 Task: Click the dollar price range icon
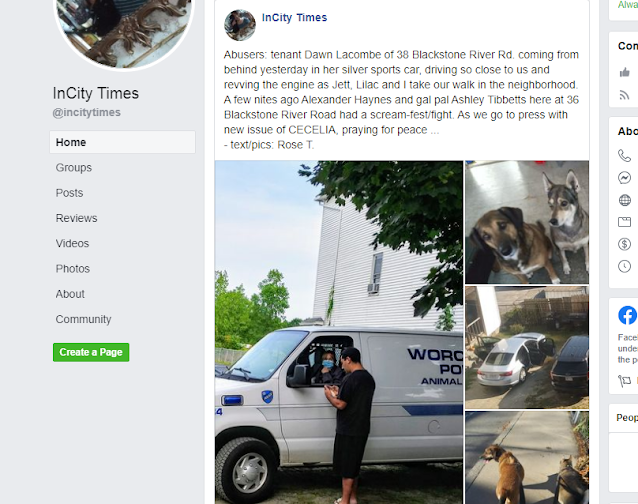[625, 244]
